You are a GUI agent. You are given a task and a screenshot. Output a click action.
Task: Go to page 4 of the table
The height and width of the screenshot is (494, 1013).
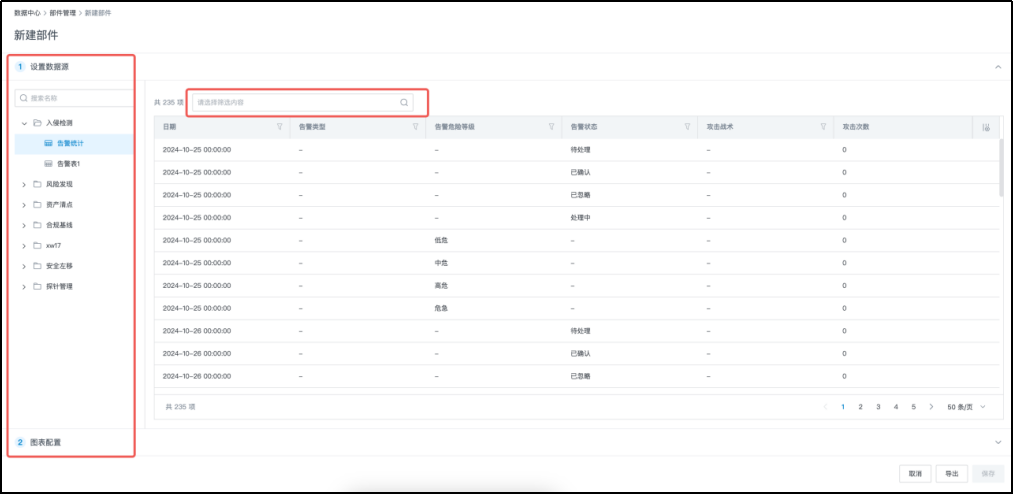(895, 407)
